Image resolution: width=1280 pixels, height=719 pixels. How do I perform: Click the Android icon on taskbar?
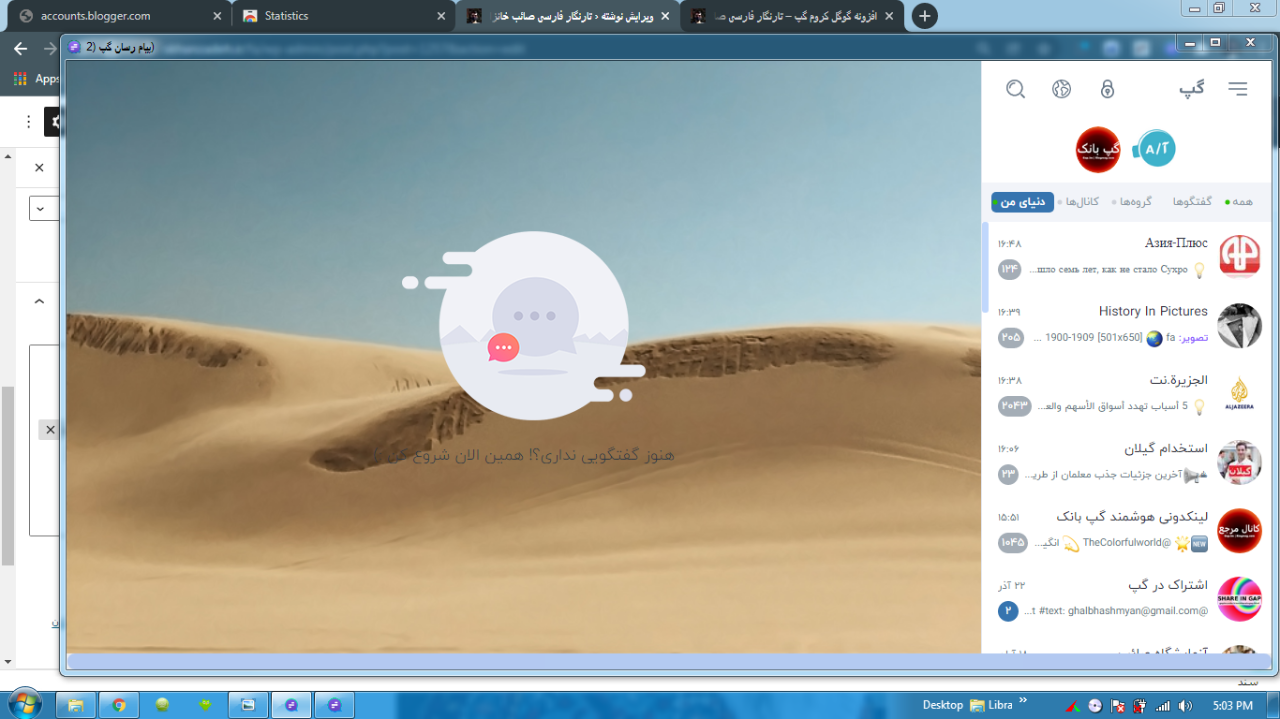click(205, 705)
